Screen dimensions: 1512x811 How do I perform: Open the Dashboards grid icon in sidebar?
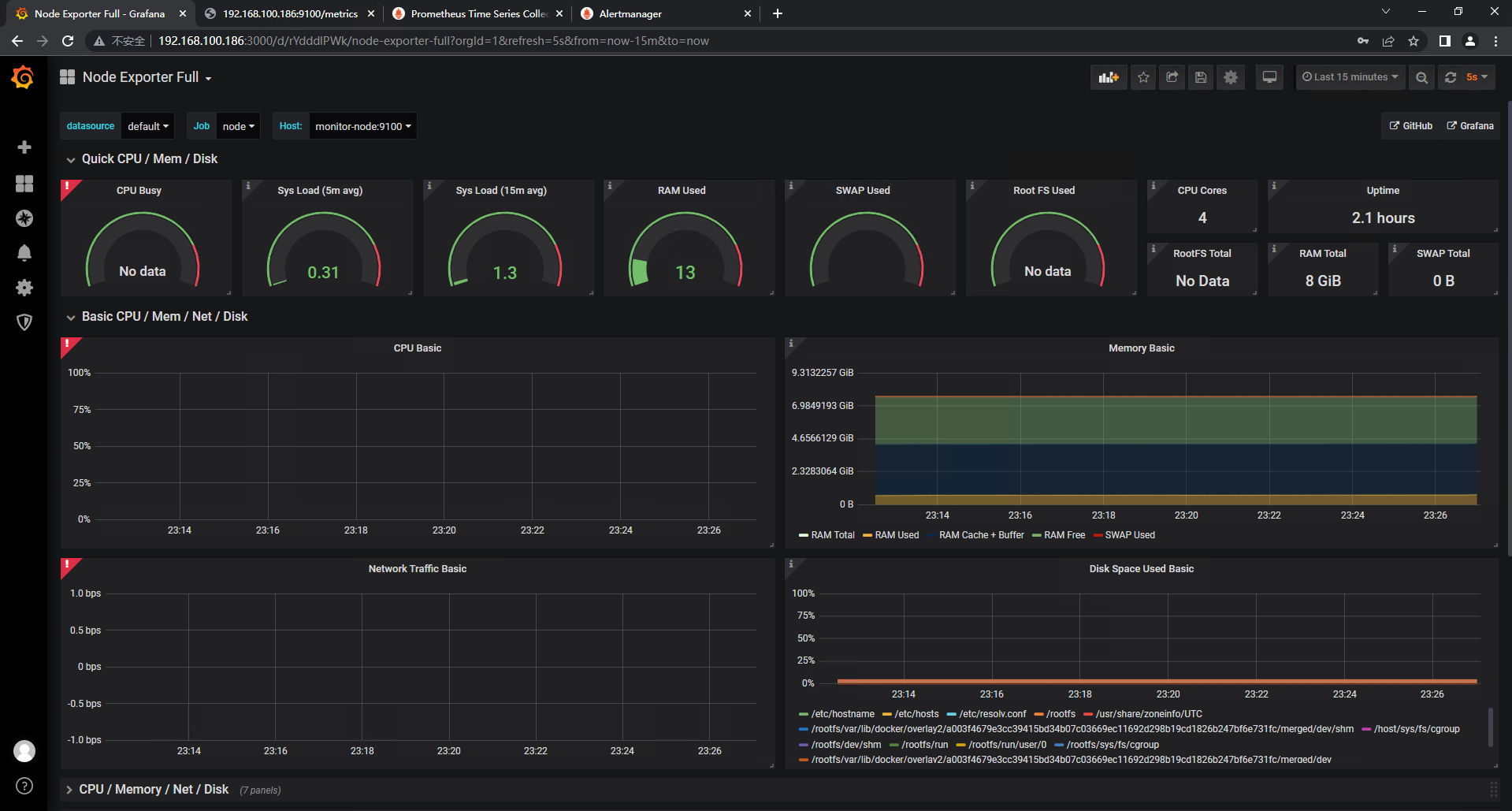point(24,184)
